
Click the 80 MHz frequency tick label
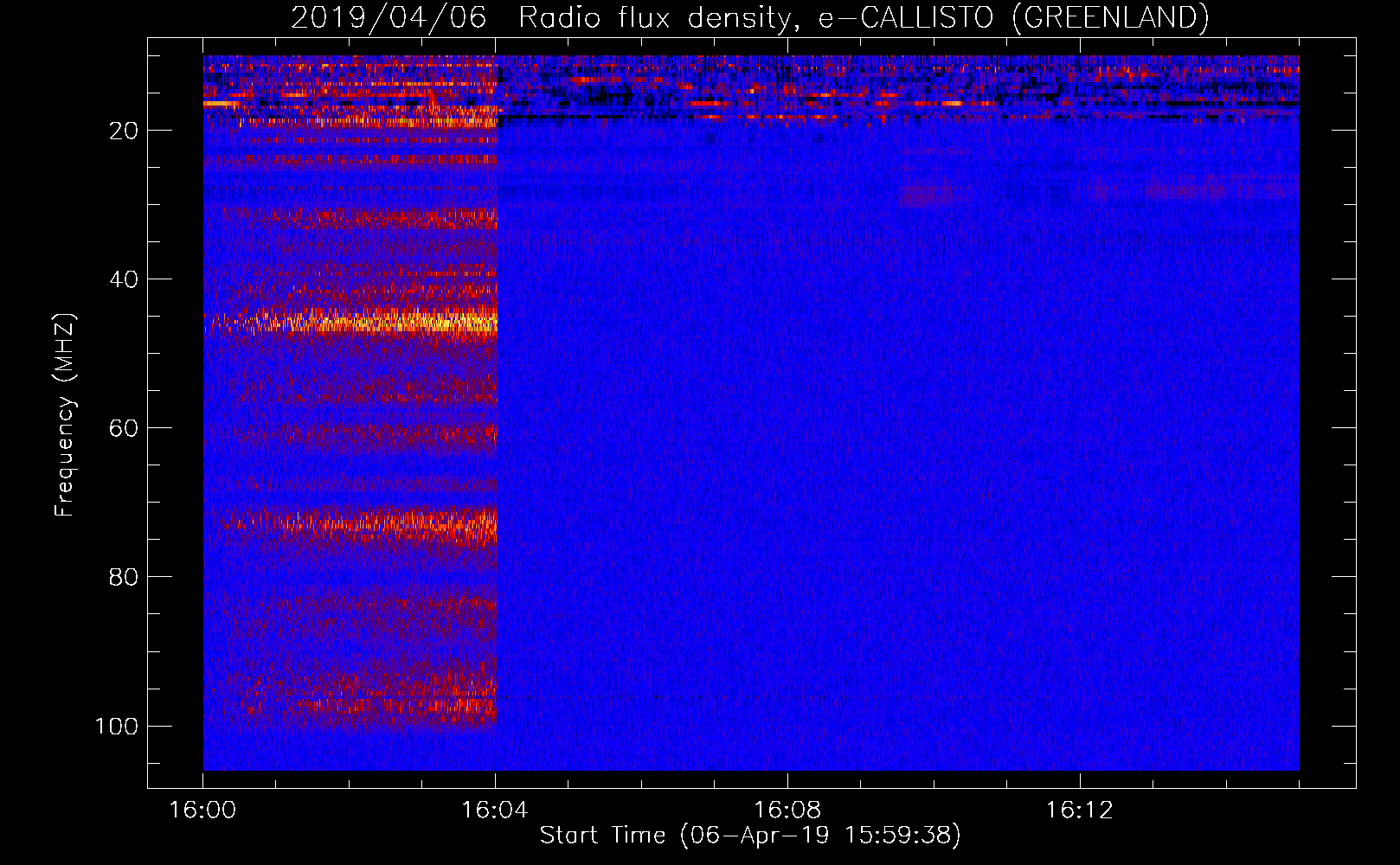pyautogui.click(x=124, y=577)
